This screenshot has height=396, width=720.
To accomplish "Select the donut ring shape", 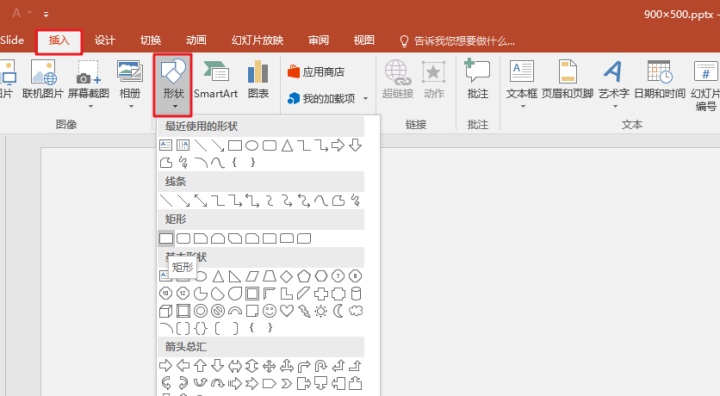I will 200,311.
